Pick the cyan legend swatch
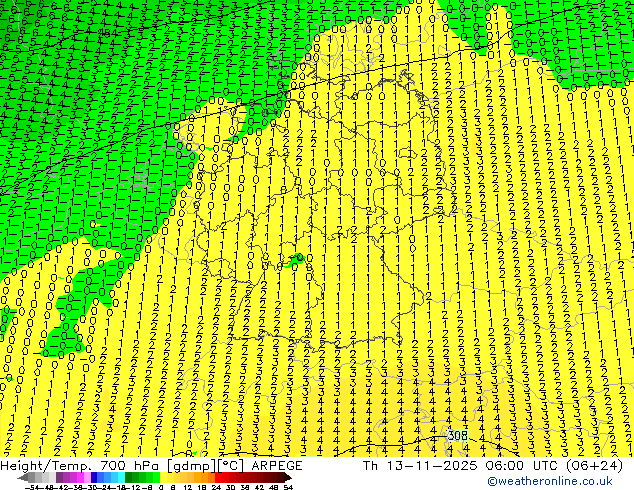 (122, 477)
